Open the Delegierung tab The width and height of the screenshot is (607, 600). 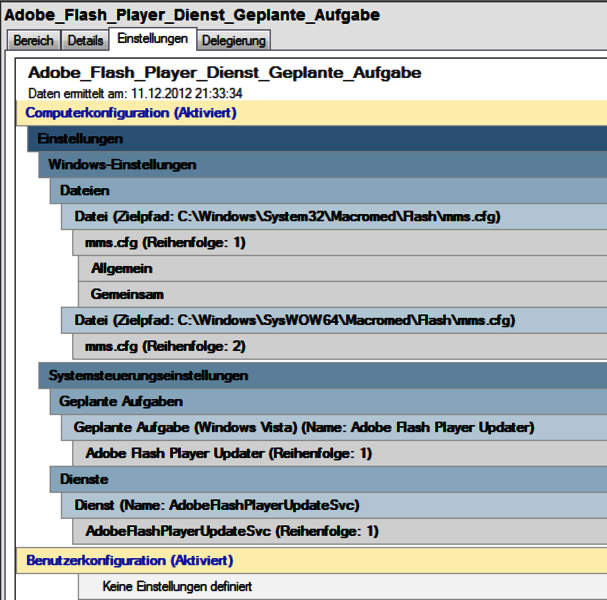pyautogui.click(x=233, y=40)
